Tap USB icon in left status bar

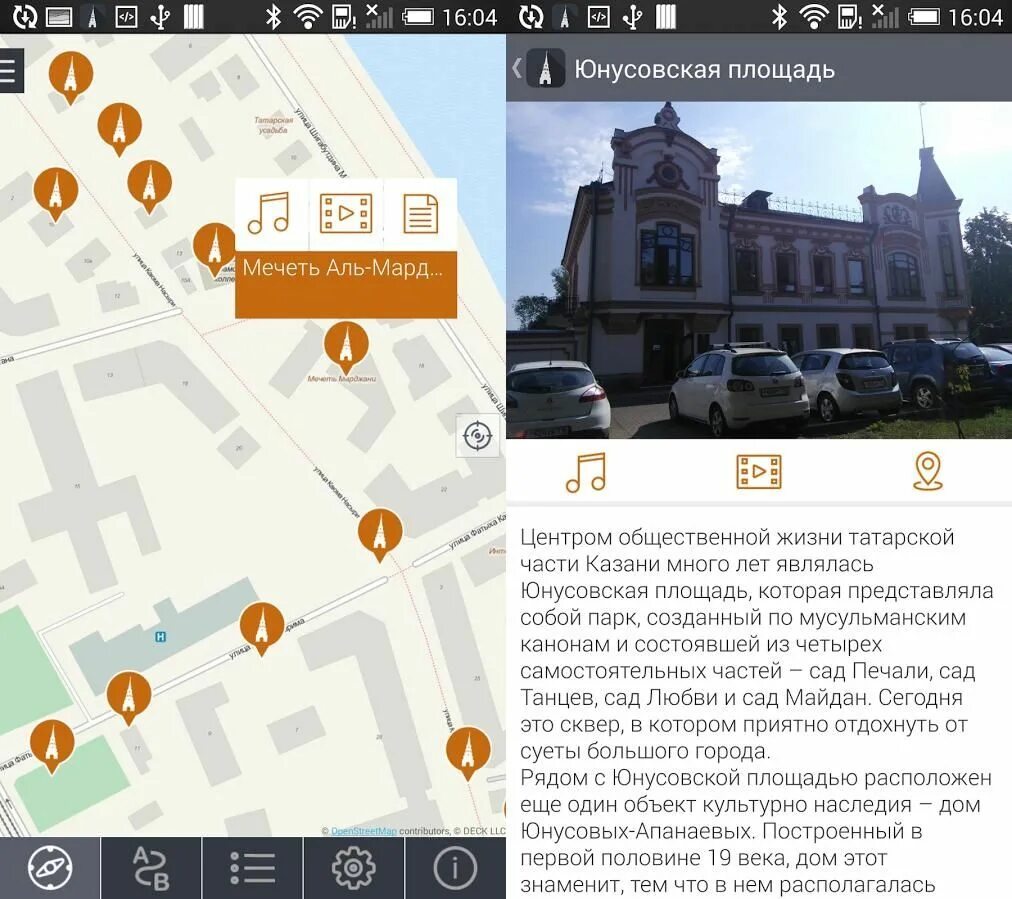[x=159, y=17]
